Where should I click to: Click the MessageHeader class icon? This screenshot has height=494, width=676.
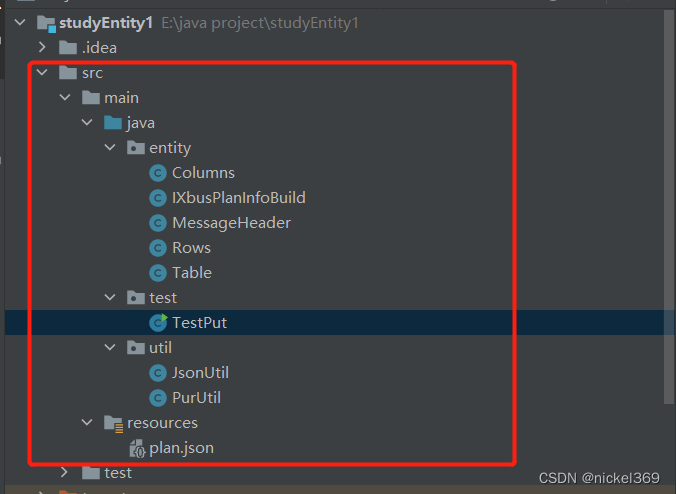pyautogui.click(x=157, y=223)
